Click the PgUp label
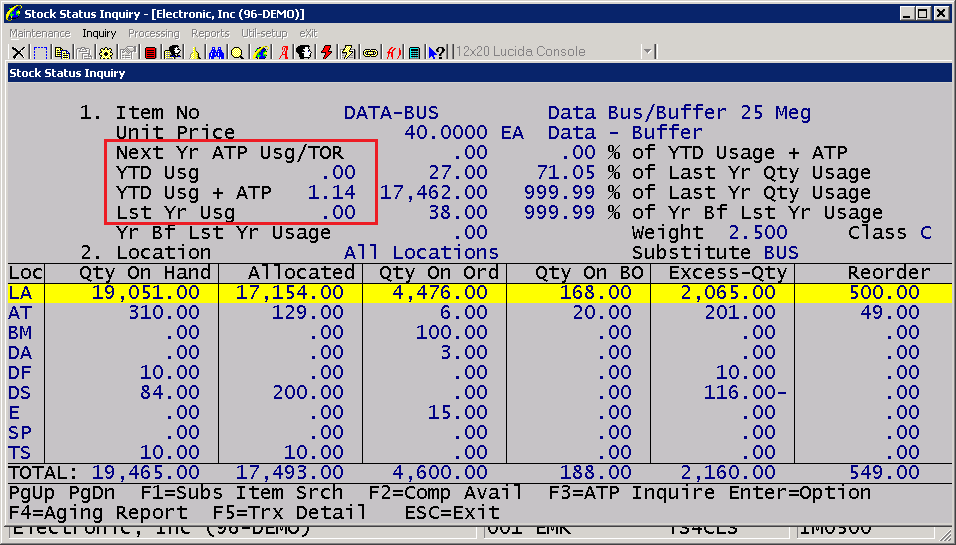Viewport: 956px width, 545px height. 32,493
